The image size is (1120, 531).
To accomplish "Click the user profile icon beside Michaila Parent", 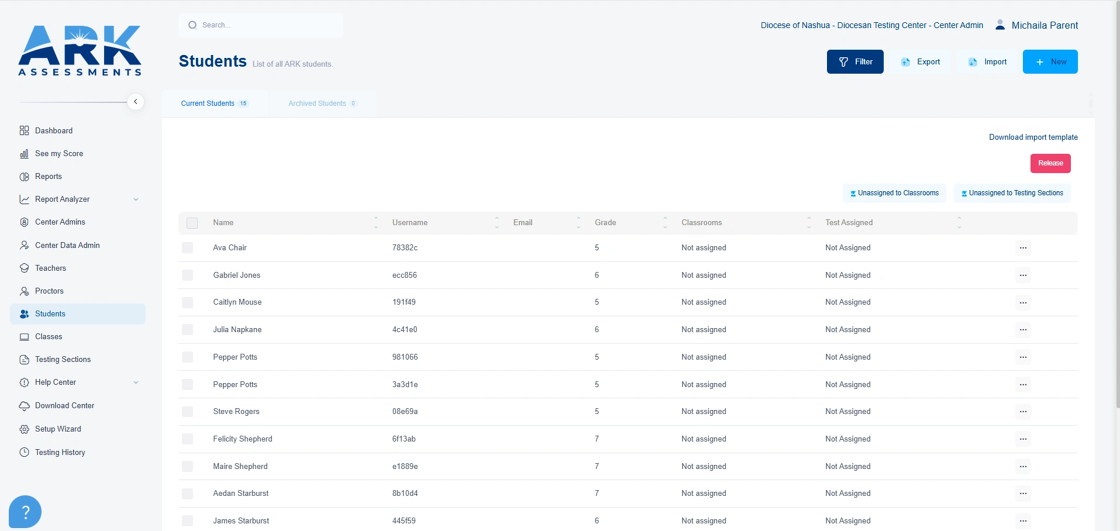I will point(1000,25).
